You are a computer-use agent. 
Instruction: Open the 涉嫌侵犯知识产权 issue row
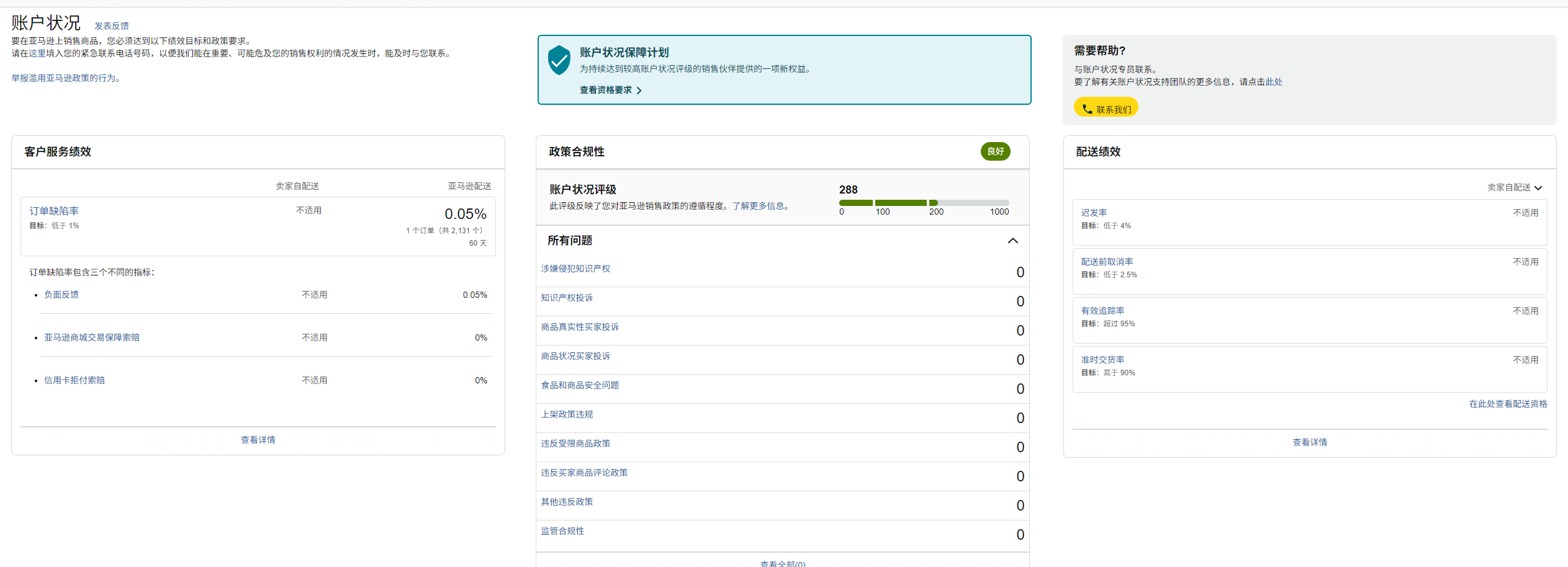[x=575, y=269]
